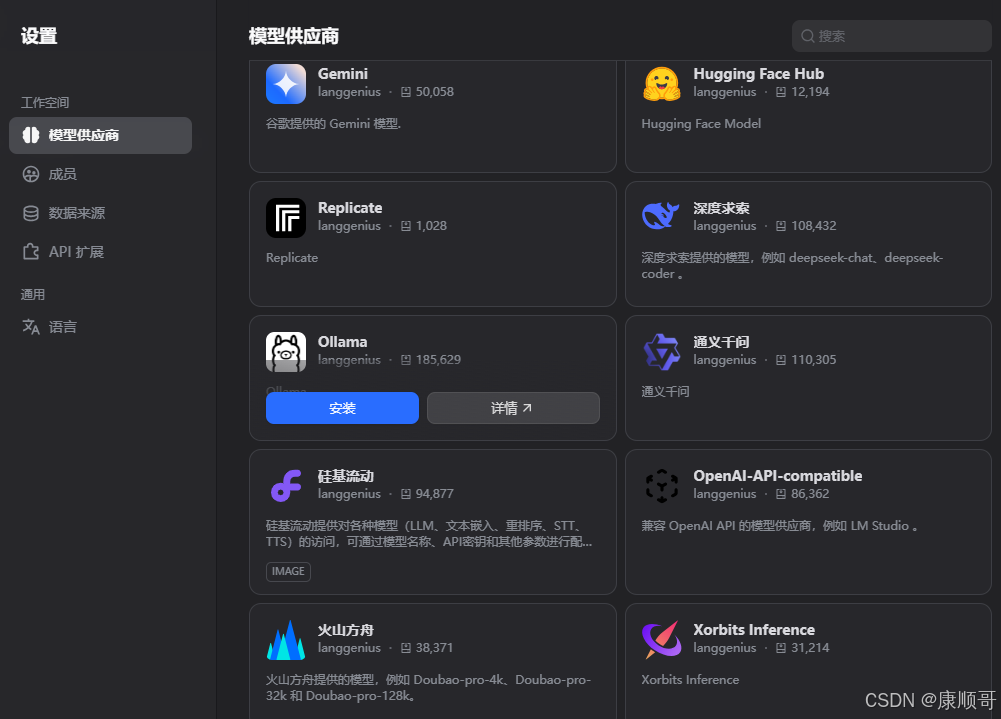Click the 火山方舟 mountain logo

[285, 640]
